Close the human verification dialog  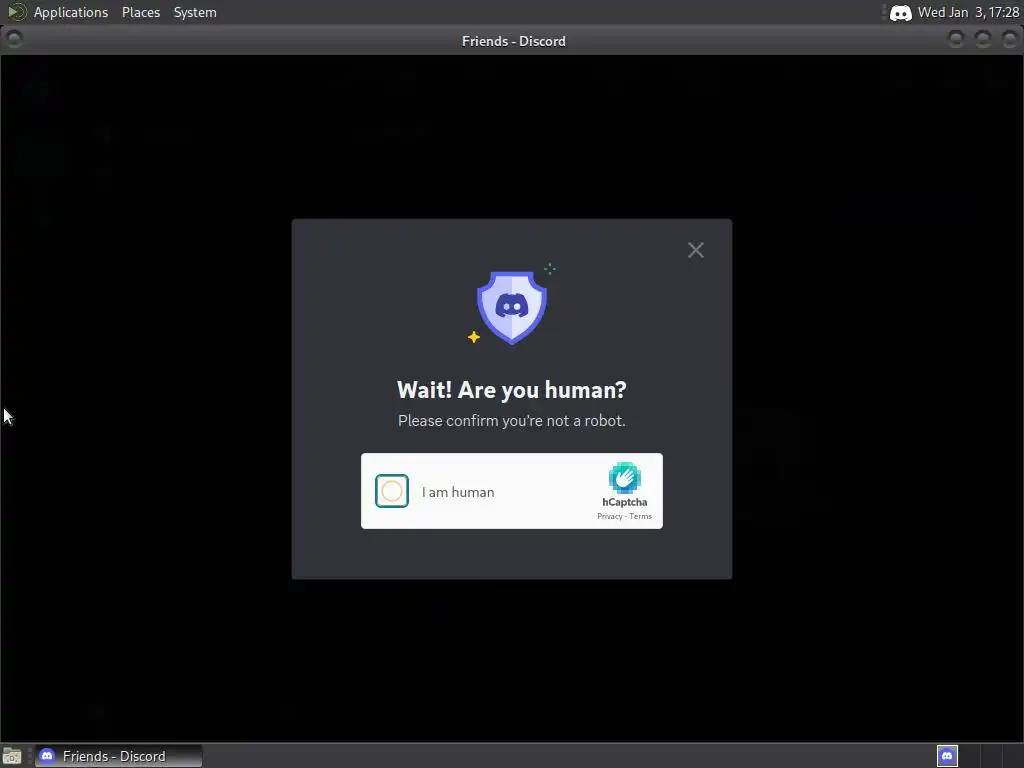[x=696, y=250]
